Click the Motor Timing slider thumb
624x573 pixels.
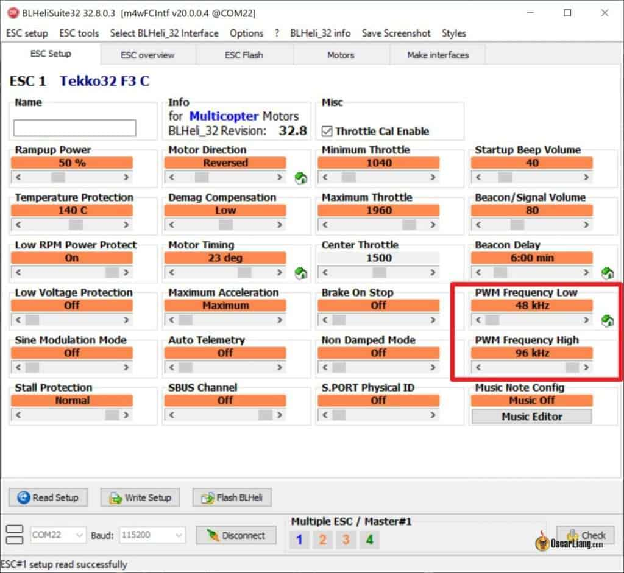(244, 273)
